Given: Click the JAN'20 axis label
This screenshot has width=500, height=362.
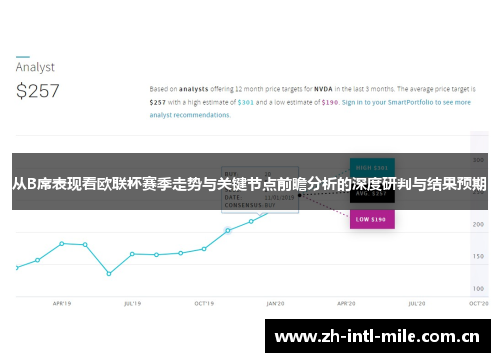Looking at the screenshot, I should click(275, 304).
